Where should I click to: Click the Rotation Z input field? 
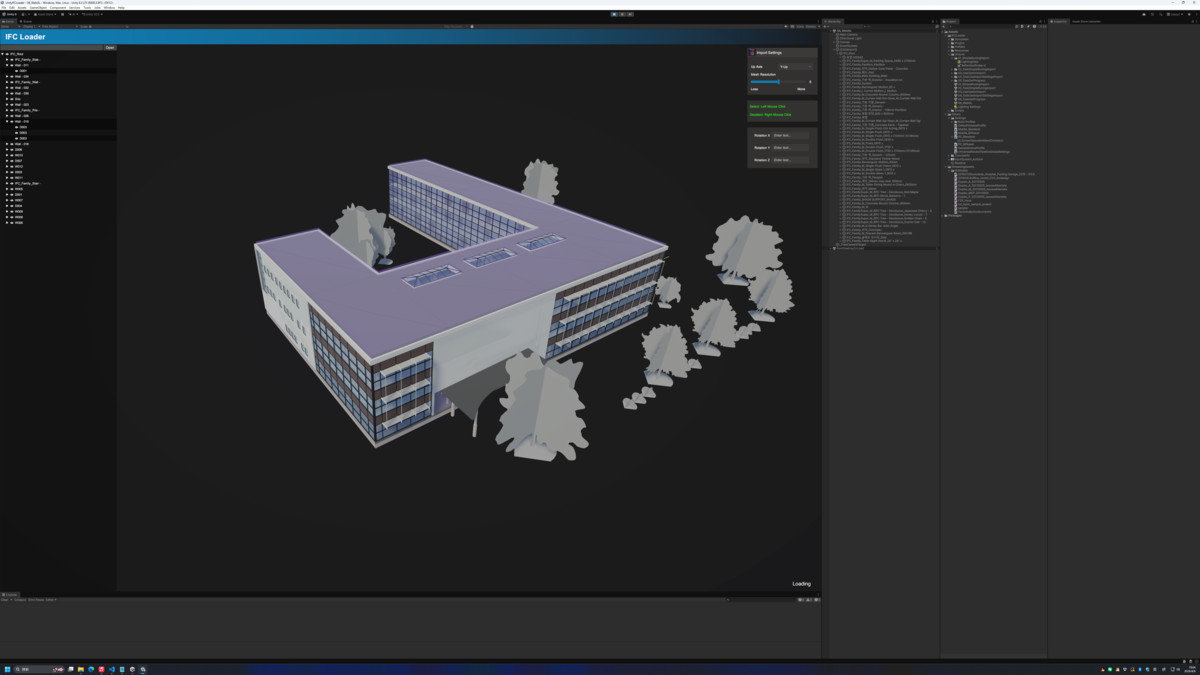(791, 160)
